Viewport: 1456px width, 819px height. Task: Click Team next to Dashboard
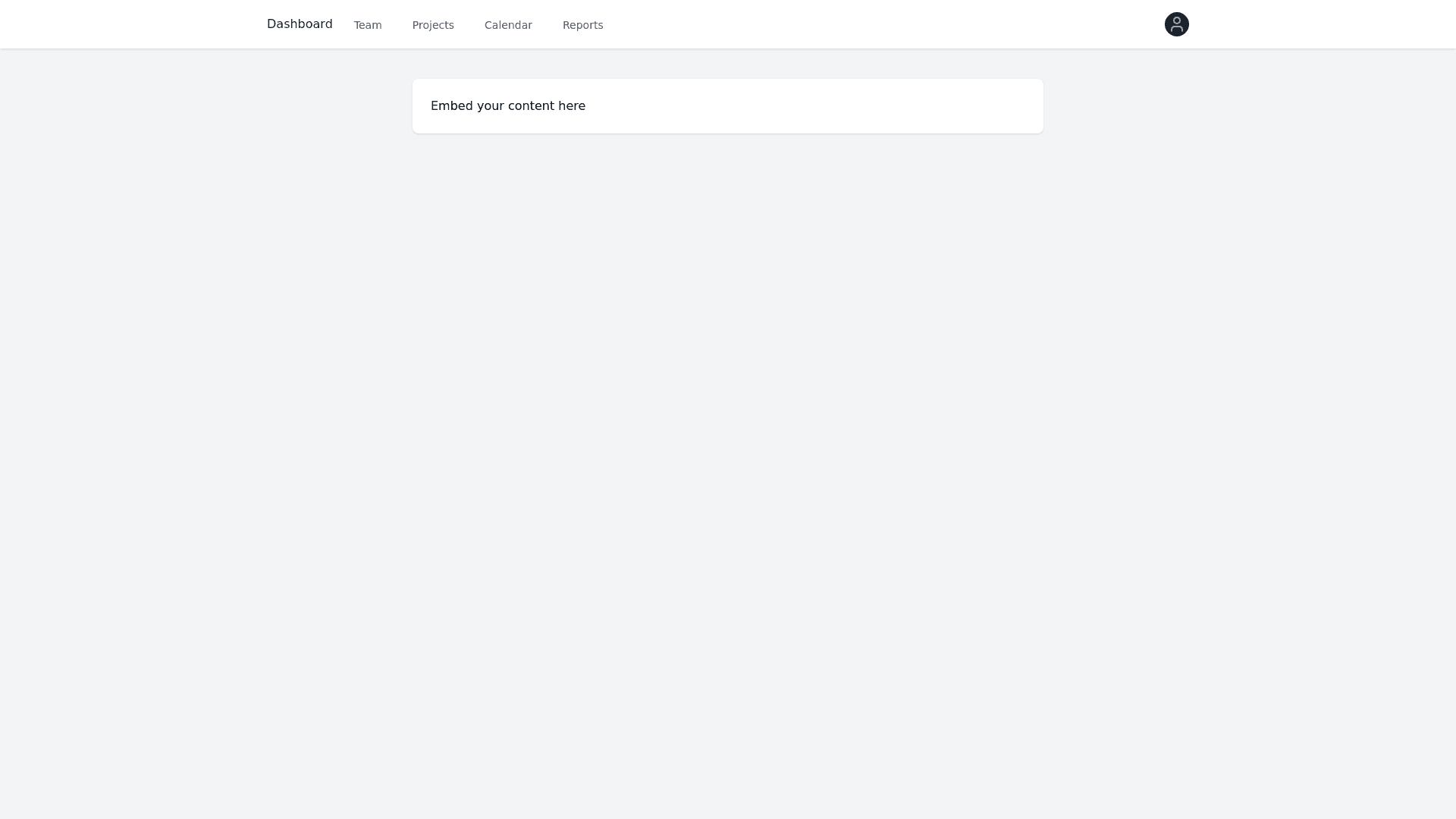(x=368, y=25)
